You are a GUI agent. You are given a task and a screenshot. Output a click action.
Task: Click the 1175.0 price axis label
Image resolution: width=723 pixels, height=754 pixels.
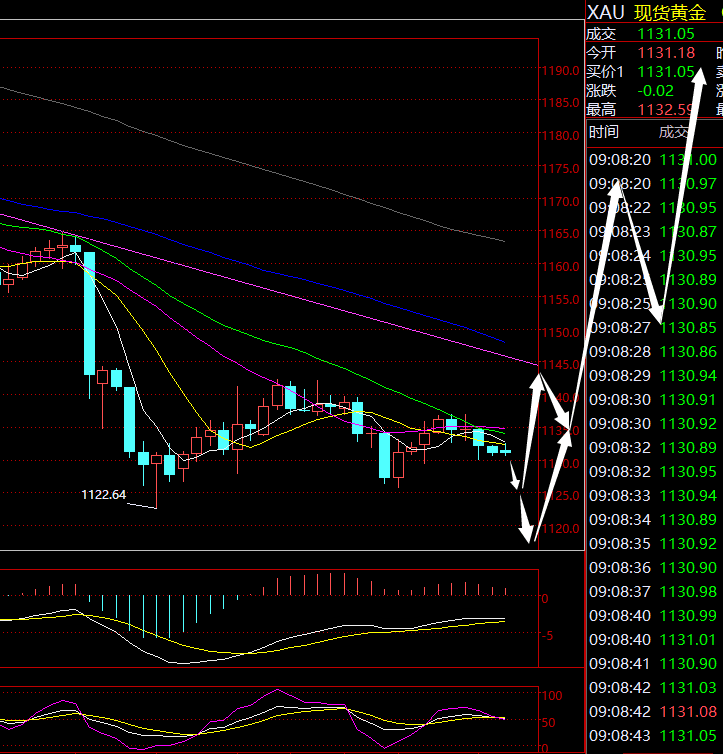(x=561, y=168)
